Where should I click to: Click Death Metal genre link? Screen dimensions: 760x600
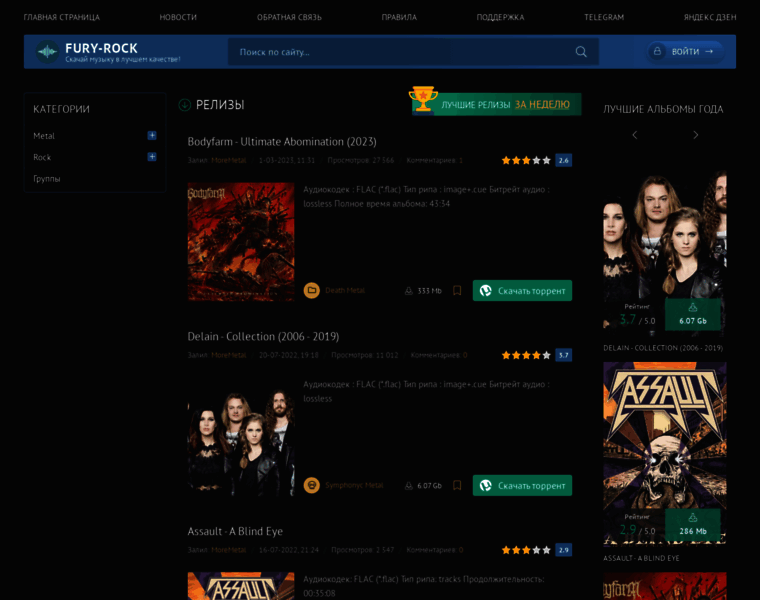coord(345,290)
